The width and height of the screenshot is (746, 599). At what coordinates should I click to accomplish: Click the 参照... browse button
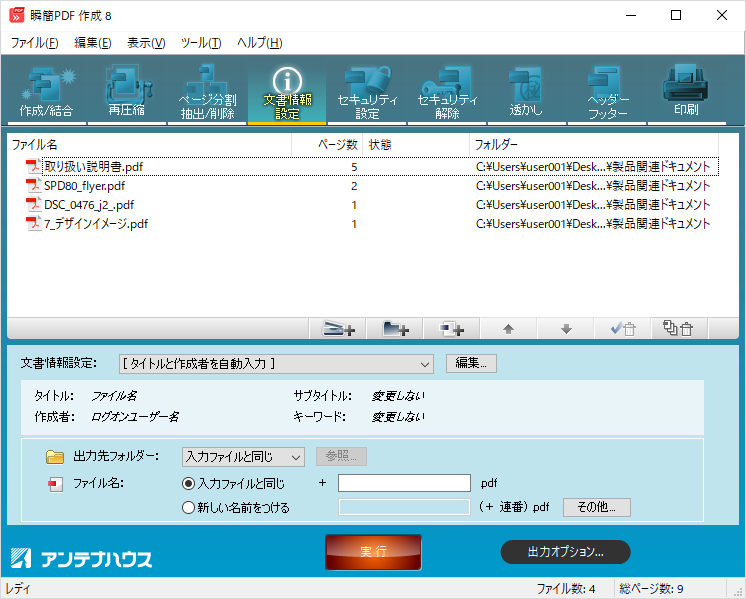point(341,456)
